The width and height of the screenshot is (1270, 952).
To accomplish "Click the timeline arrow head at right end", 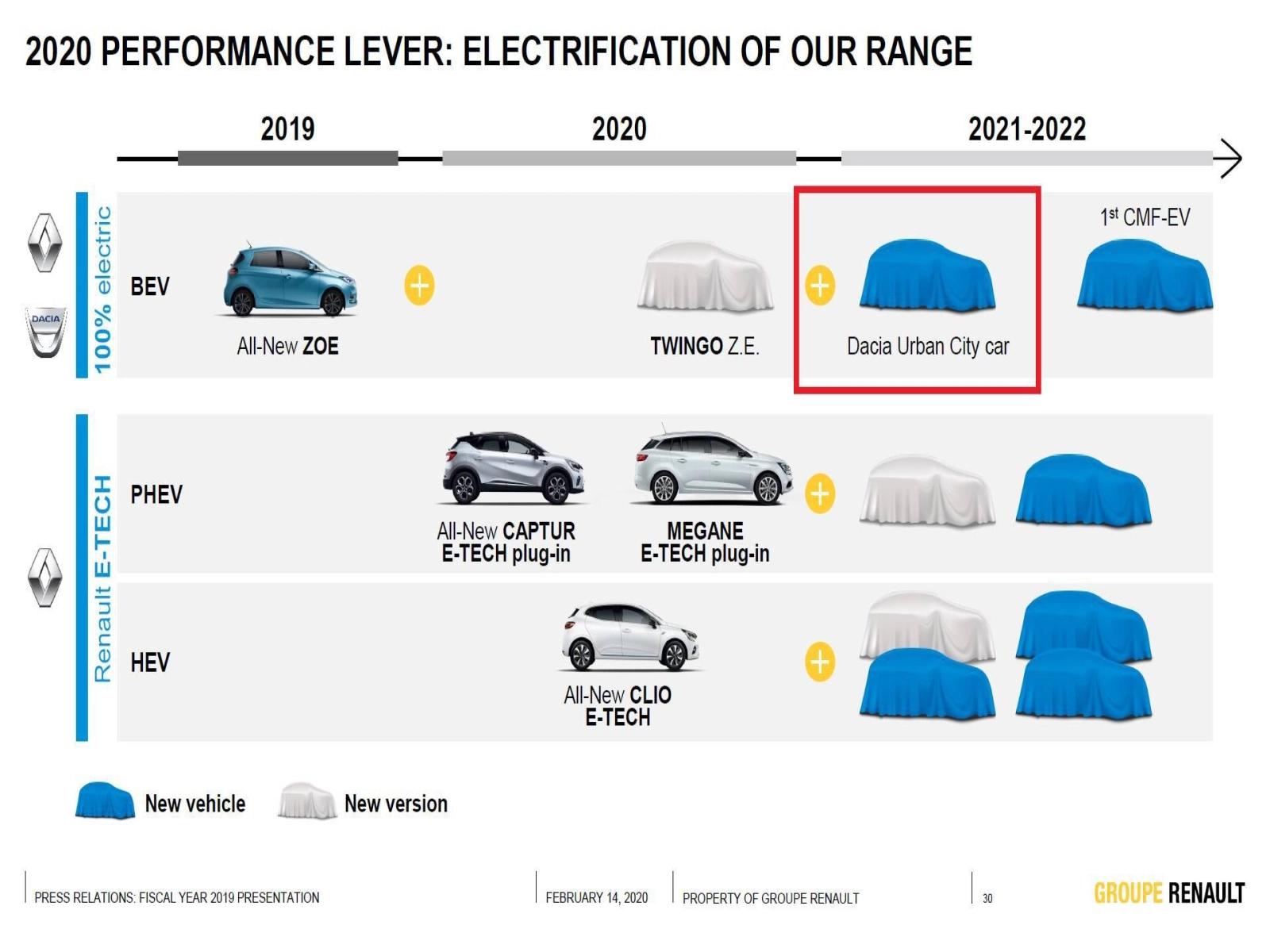I will click(1229, 159).
